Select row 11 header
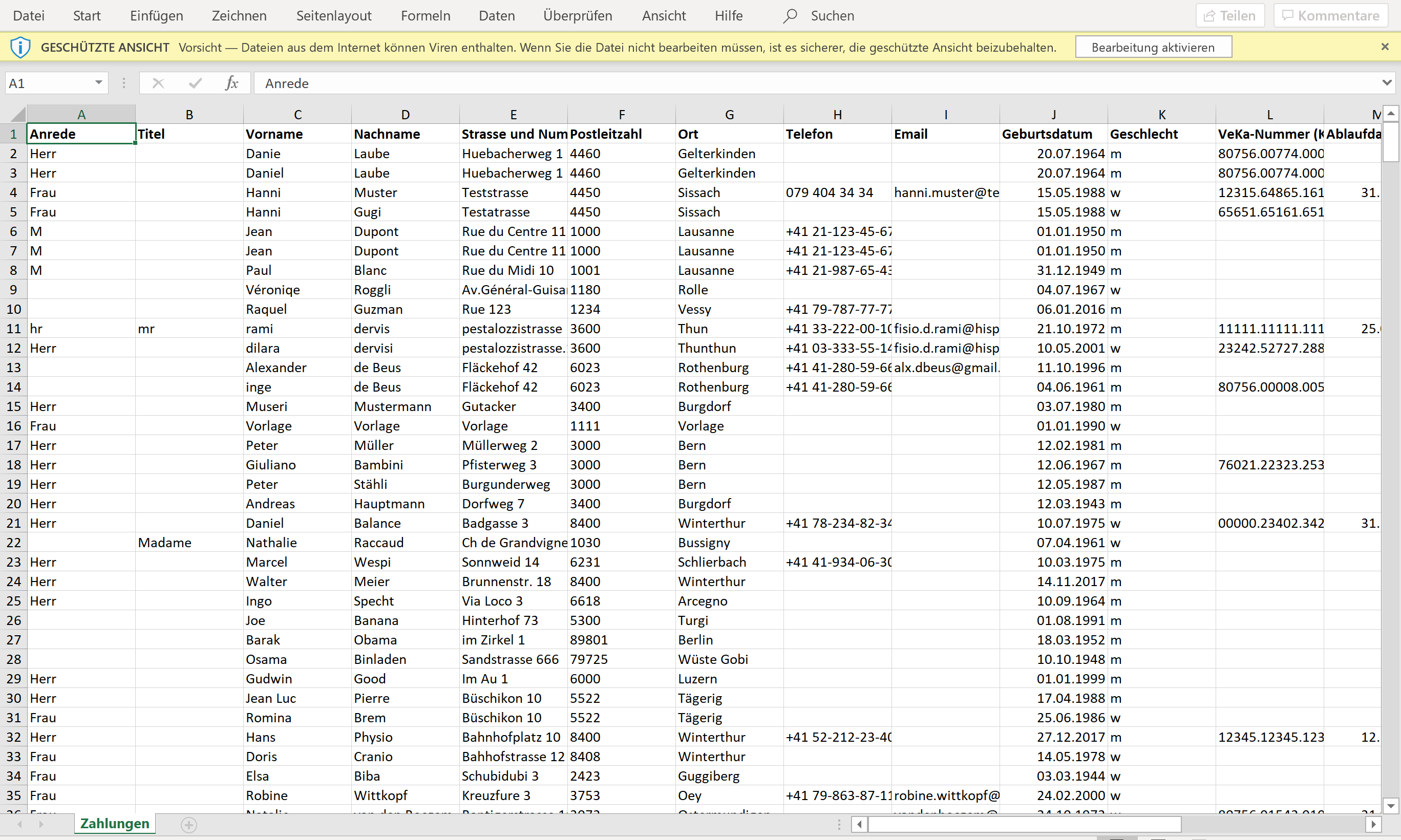The height and width of the screenshot is (840, 1401). click(14, 329)
